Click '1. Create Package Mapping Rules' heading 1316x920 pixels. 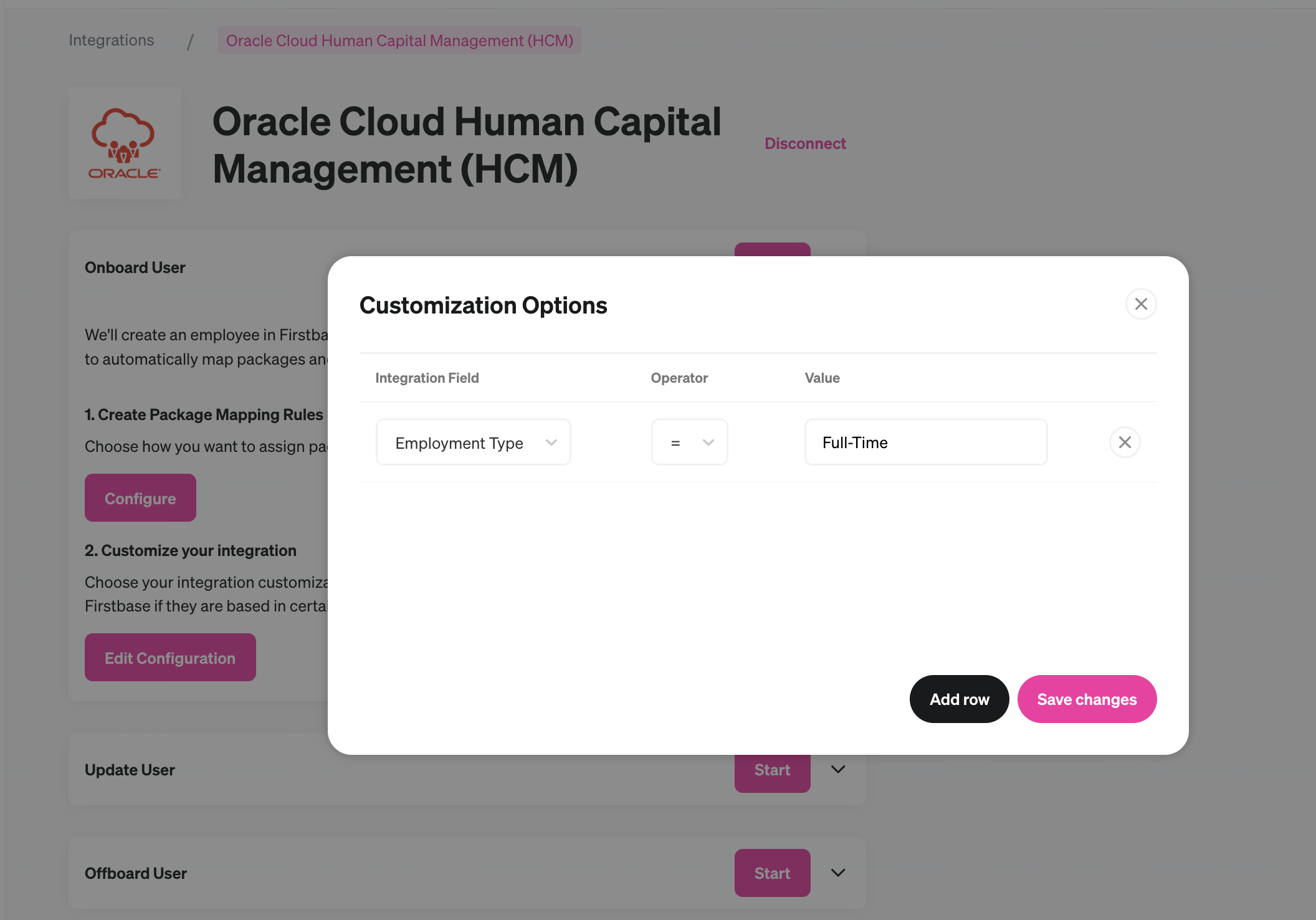(x=204, y=414)
